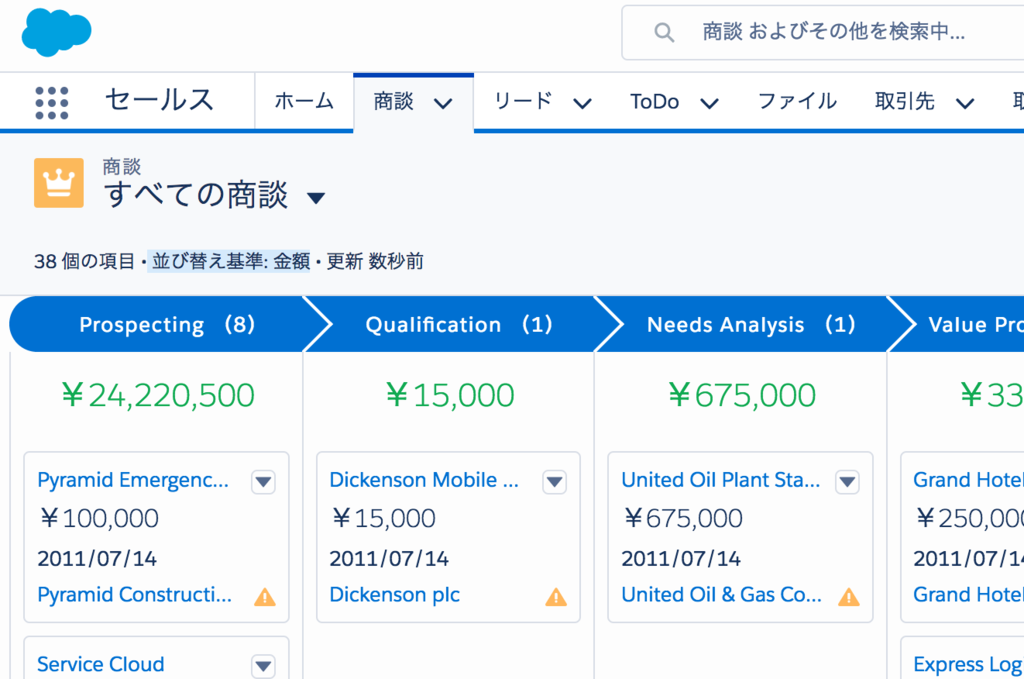Image resolution: width=1024 pixels, height=679 pixels.
Task: Focus the 商談 search field
Action: 823,32
